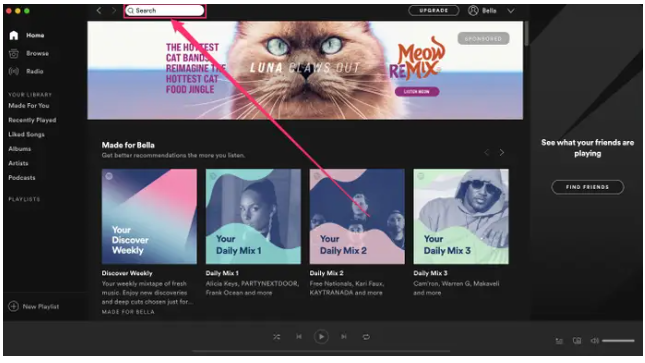Click the track progress bar
The image size is (645, 363).
[x=321, y=351]
